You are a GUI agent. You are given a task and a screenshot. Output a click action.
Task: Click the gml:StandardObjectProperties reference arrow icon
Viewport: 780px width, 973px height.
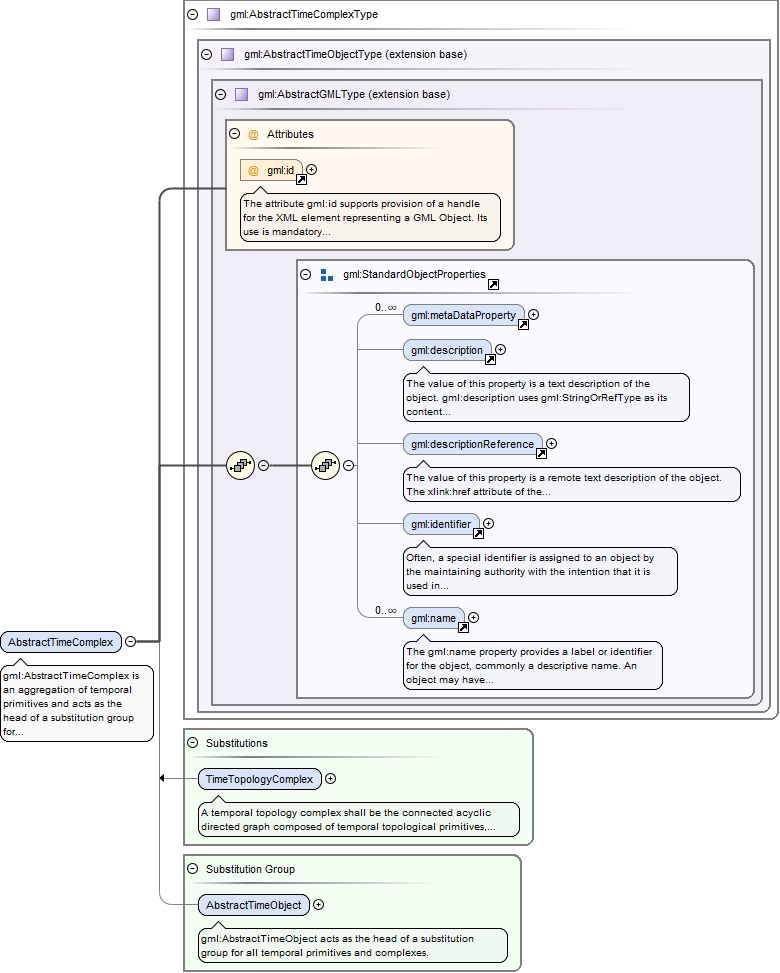(493, 285)
